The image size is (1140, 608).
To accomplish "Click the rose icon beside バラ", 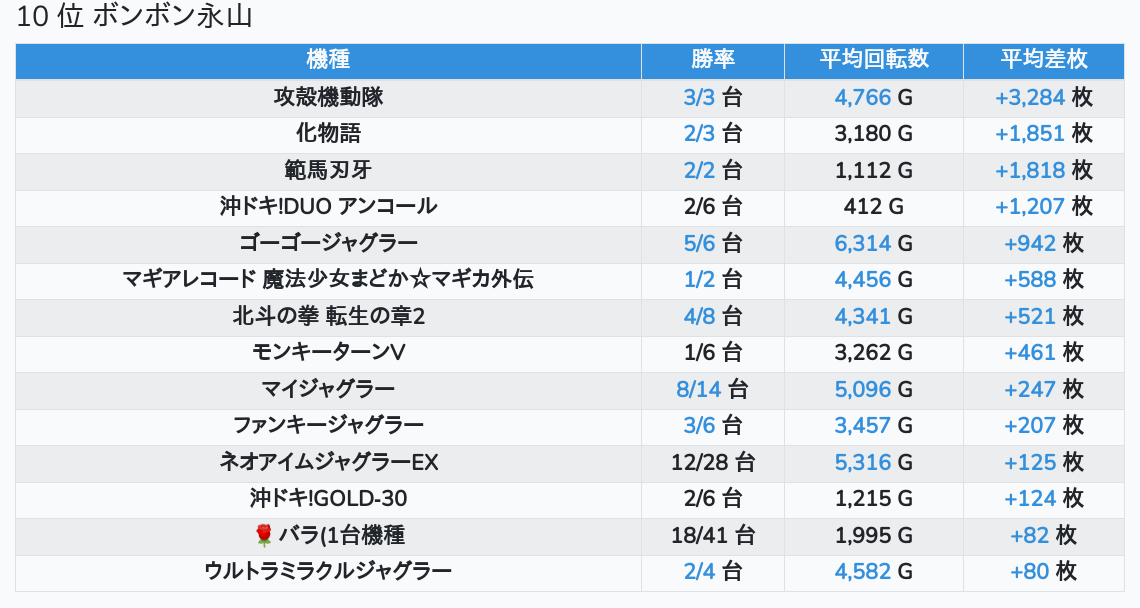I will (264, 536).
